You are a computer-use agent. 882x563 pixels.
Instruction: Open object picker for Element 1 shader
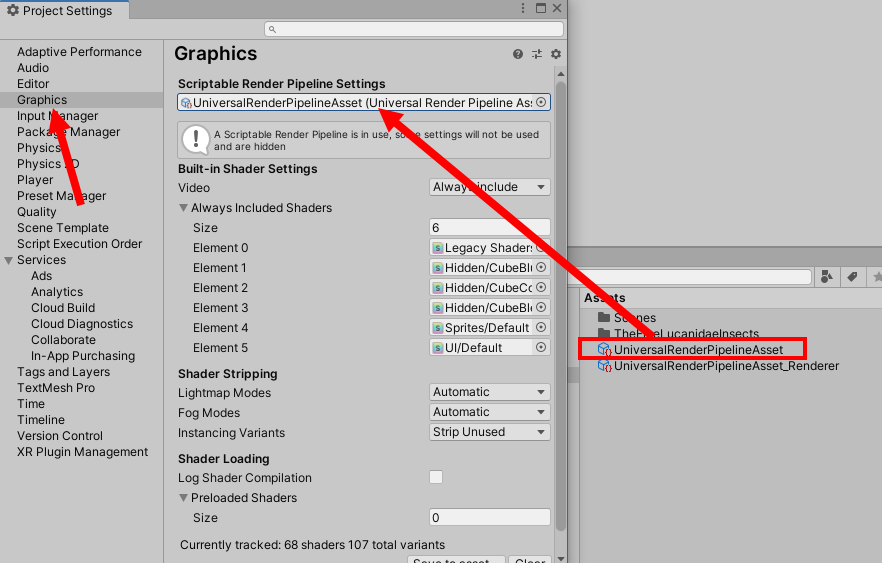tap(541, 268)
